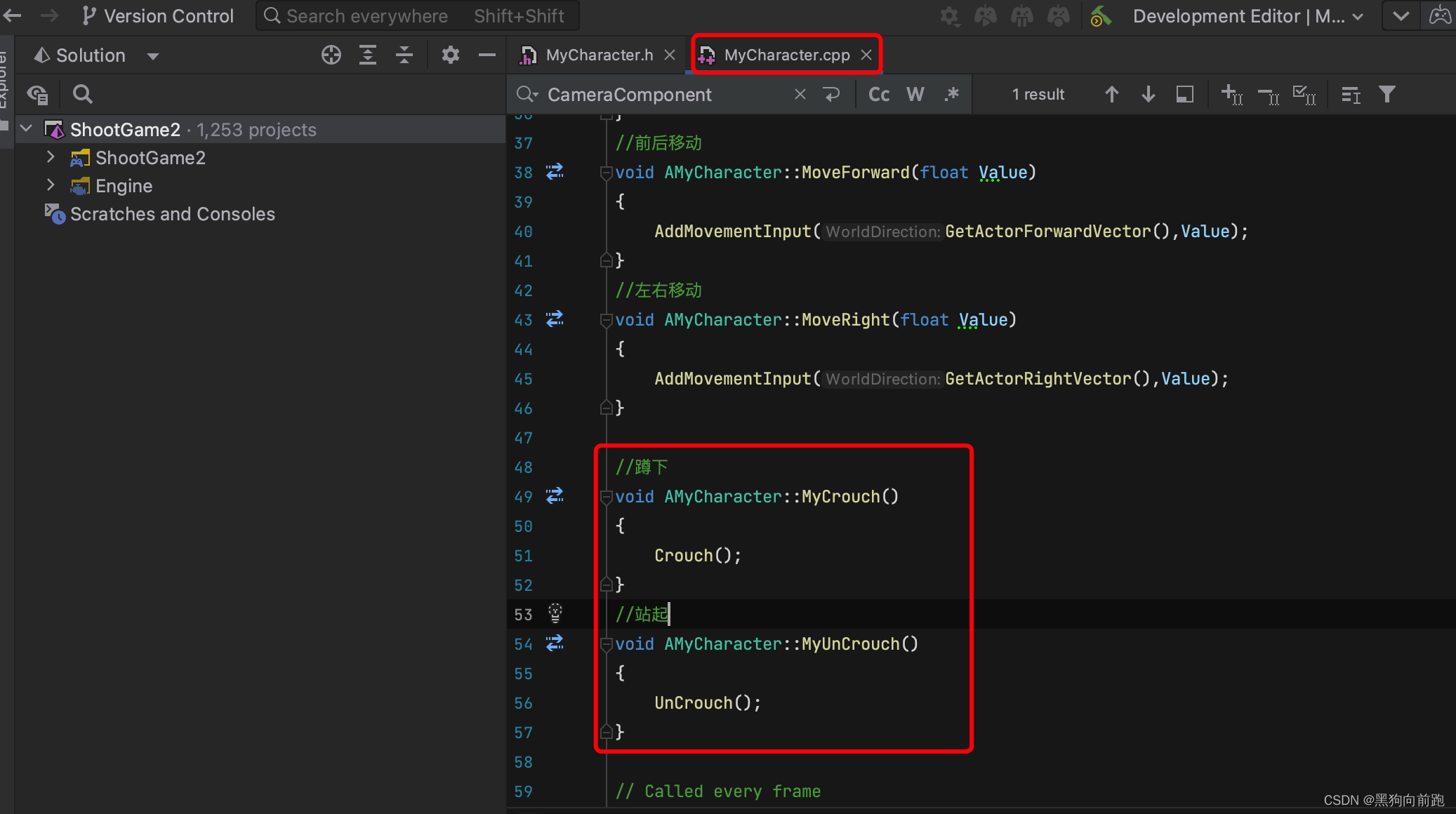The width and height of the screenshot is (1456, 814).
Task: Enable Regex mode in the find bar
Action: tap(953, 94)
